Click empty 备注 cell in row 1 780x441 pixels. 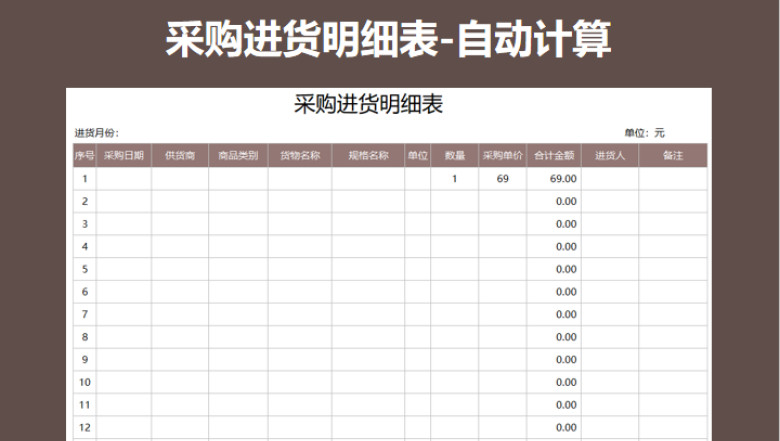[x=673, y=178]
